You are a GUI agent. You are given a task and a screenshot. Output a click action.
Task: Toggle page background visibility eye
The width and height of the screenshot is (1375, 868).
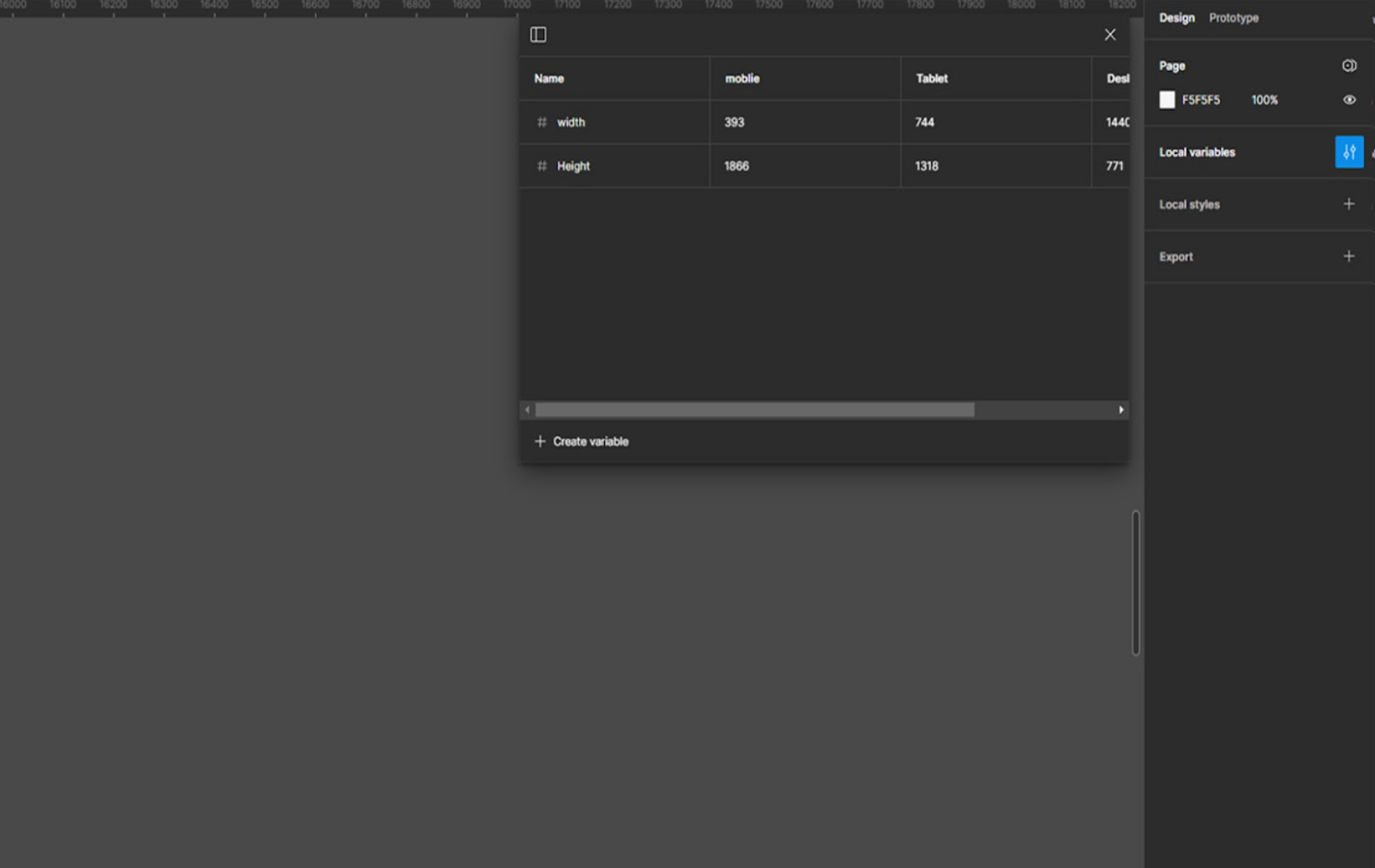(1349, 100)
